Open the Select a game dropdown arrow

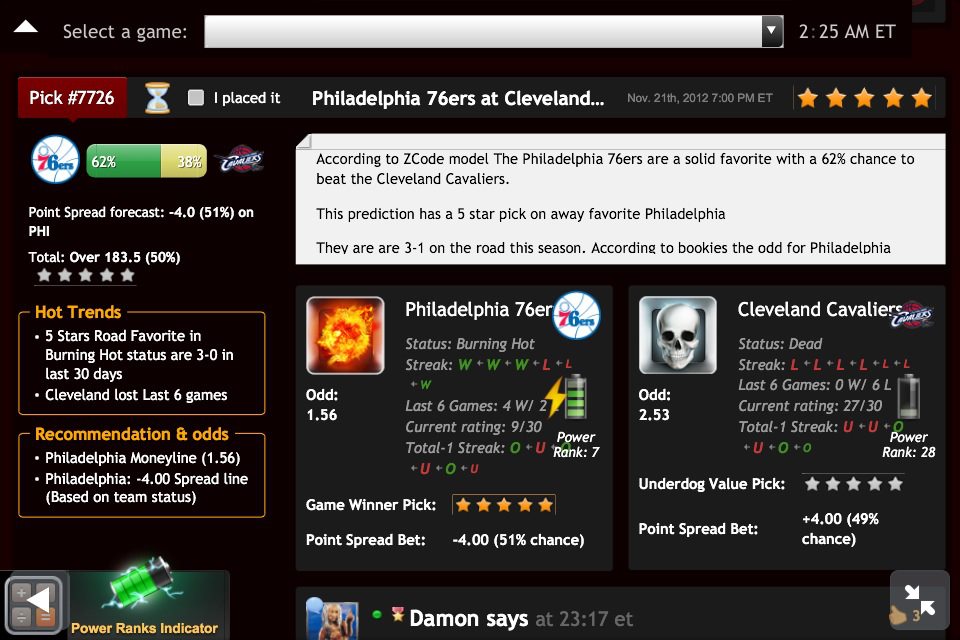point(772,31)
